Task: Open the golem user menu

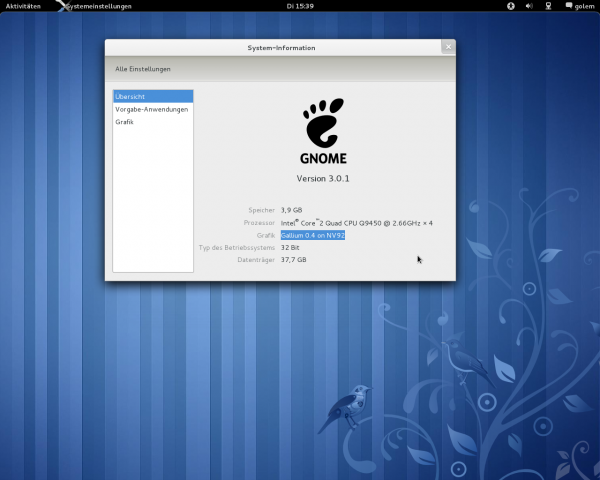Action: 580,6
